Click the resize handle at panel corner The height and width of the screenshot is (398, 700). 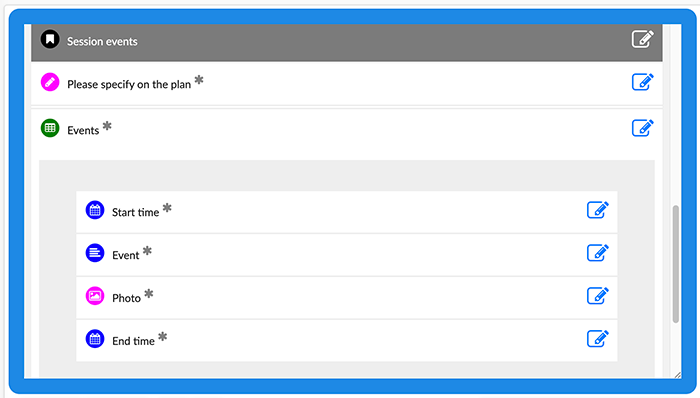click(x=678, y=375)
